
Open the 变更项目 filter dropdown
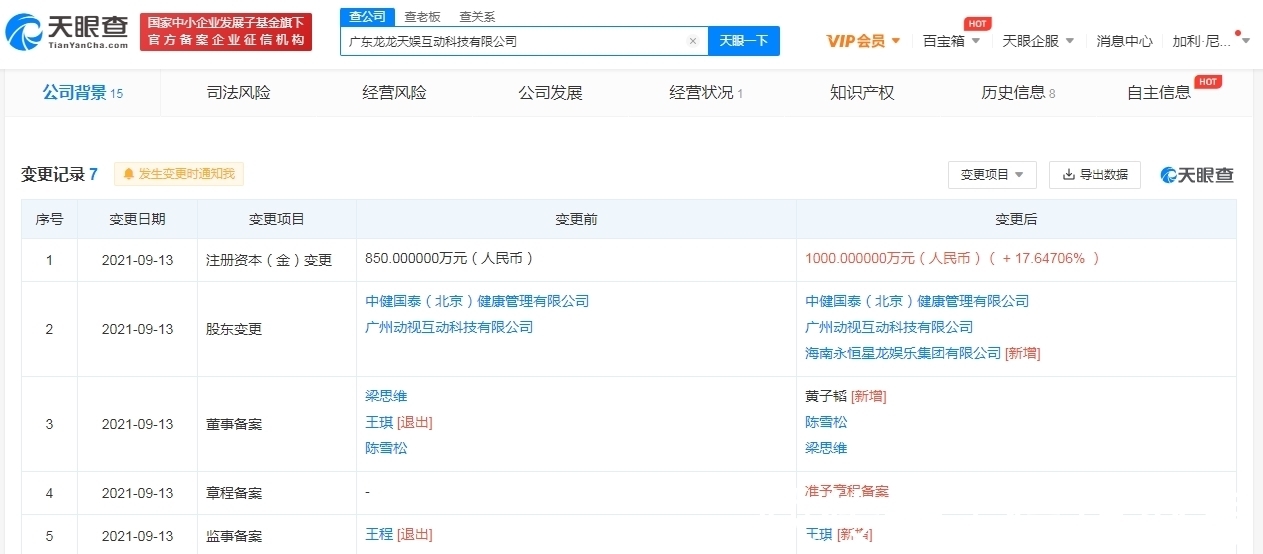[x=992, y=174]
